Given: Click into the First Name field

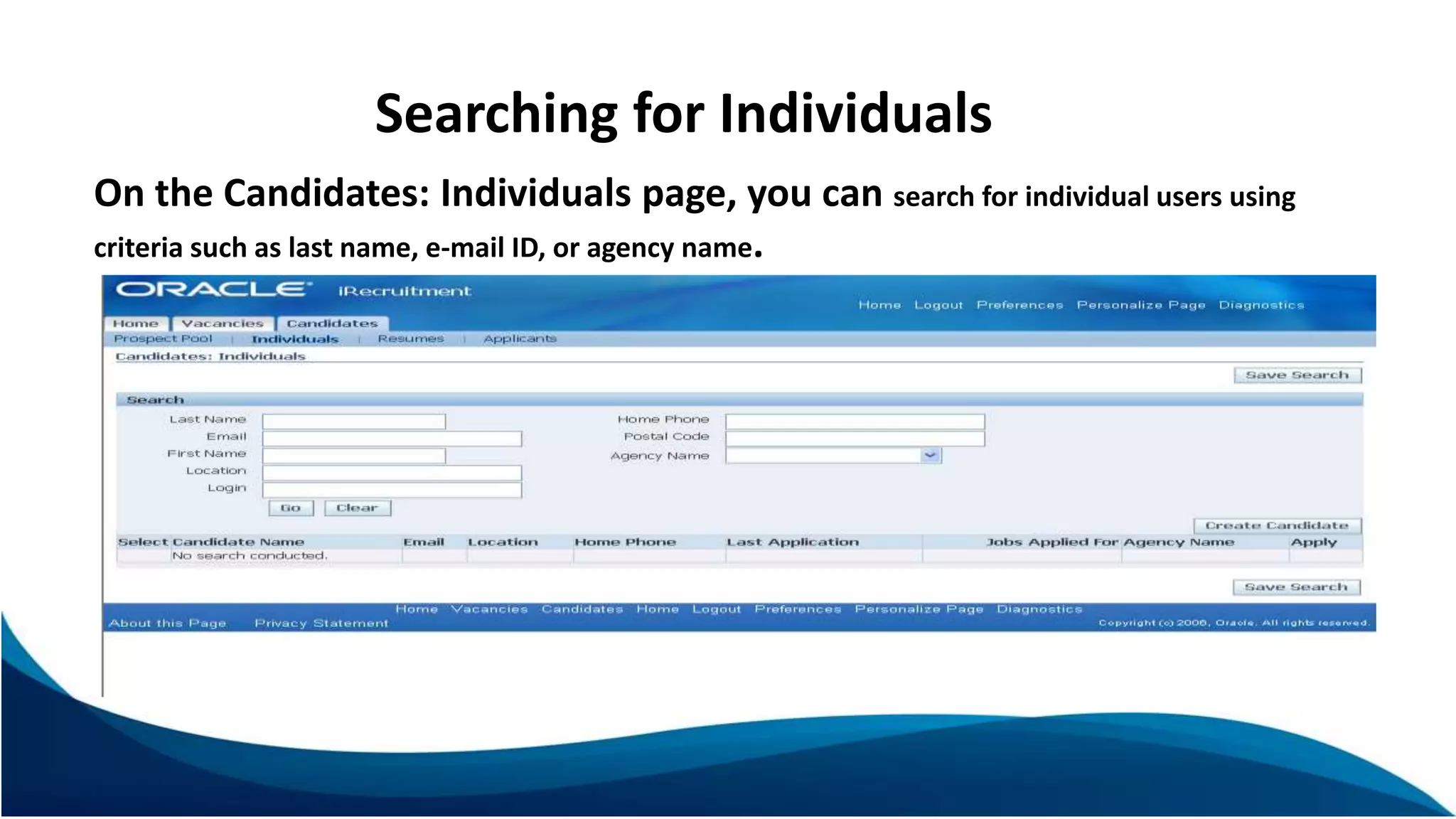Looking at the screenshot, I should coord(354,456).
